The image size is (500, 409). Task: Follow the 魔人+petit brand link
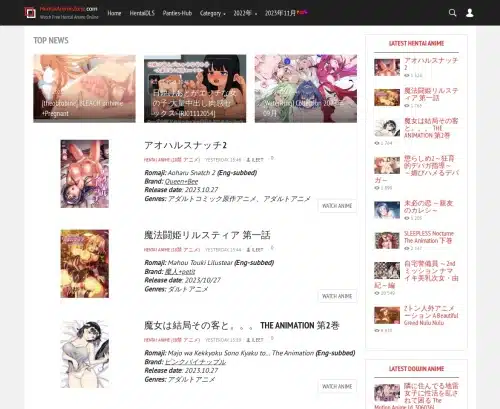point(180,271)
